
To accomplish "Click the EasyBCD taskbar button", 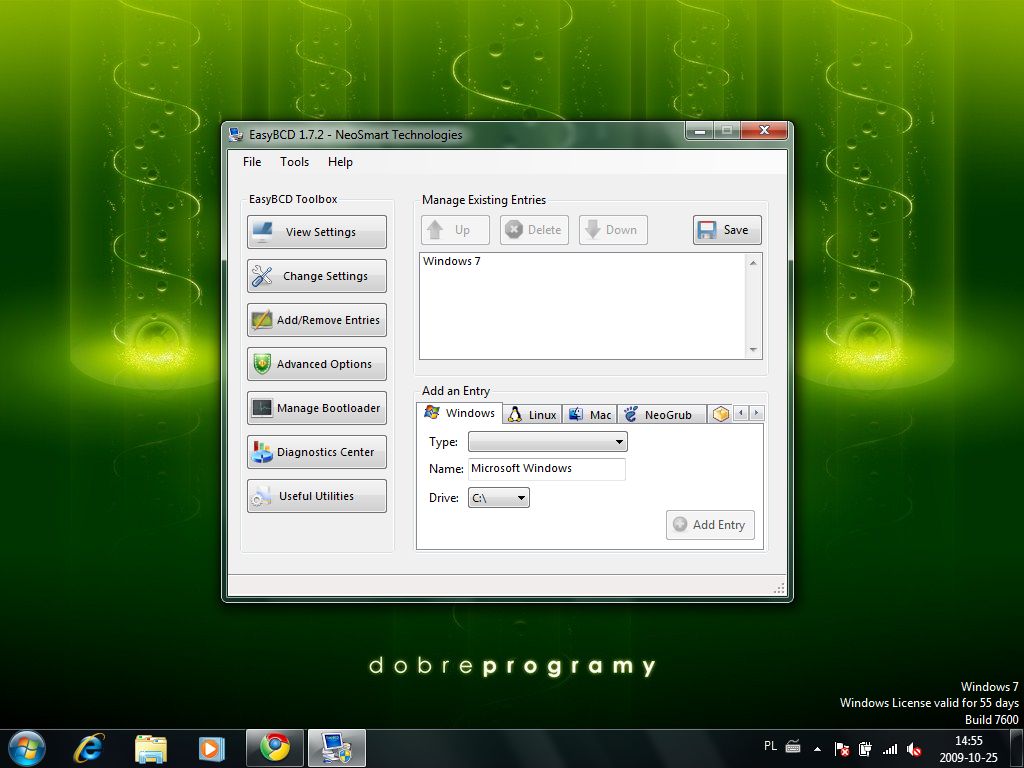I will coord(337,748).
